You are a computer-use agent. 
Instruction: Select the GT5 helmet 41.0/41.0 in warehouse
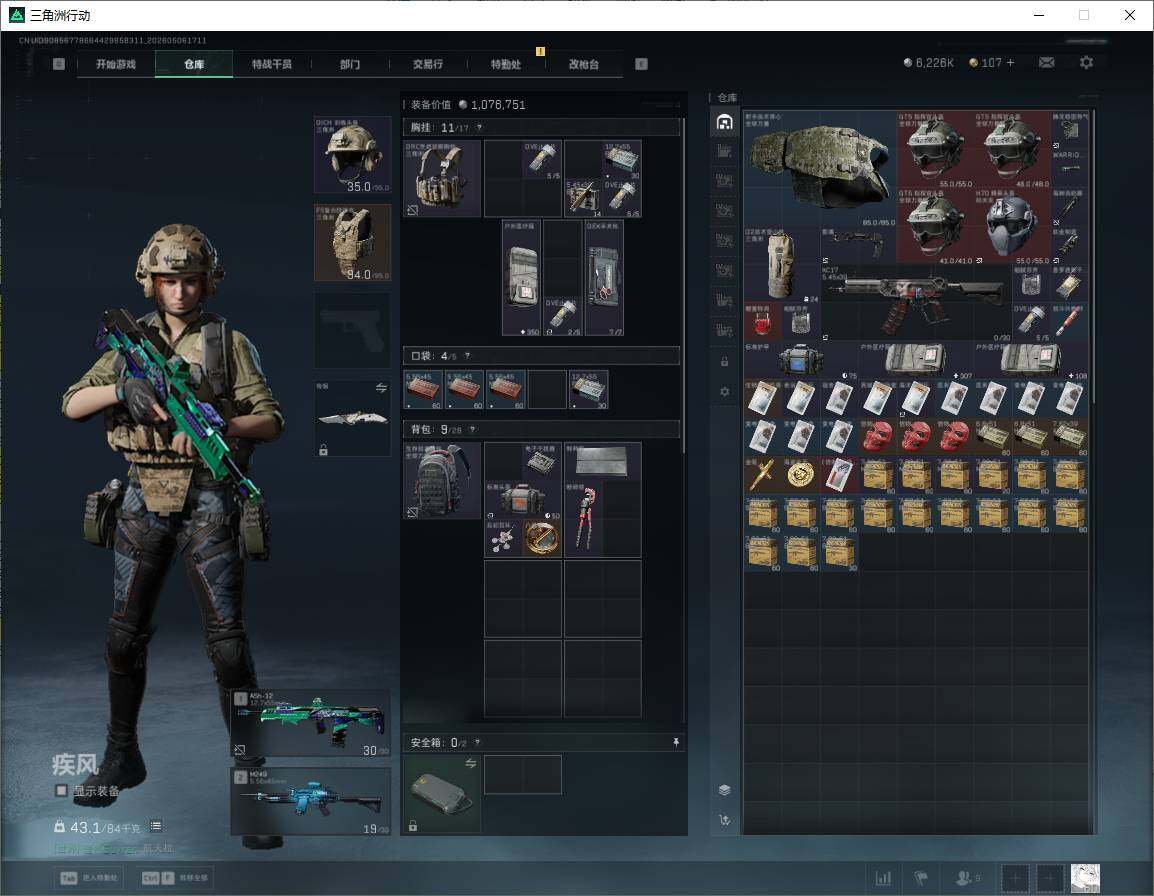click(x=934, y=225)
